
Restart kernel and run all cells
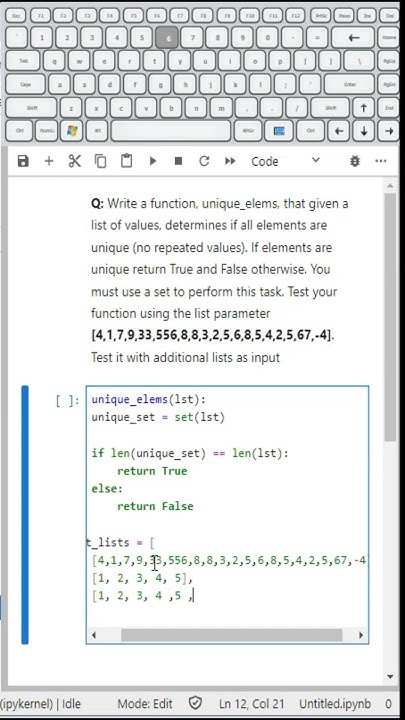[x=230, y=161]
